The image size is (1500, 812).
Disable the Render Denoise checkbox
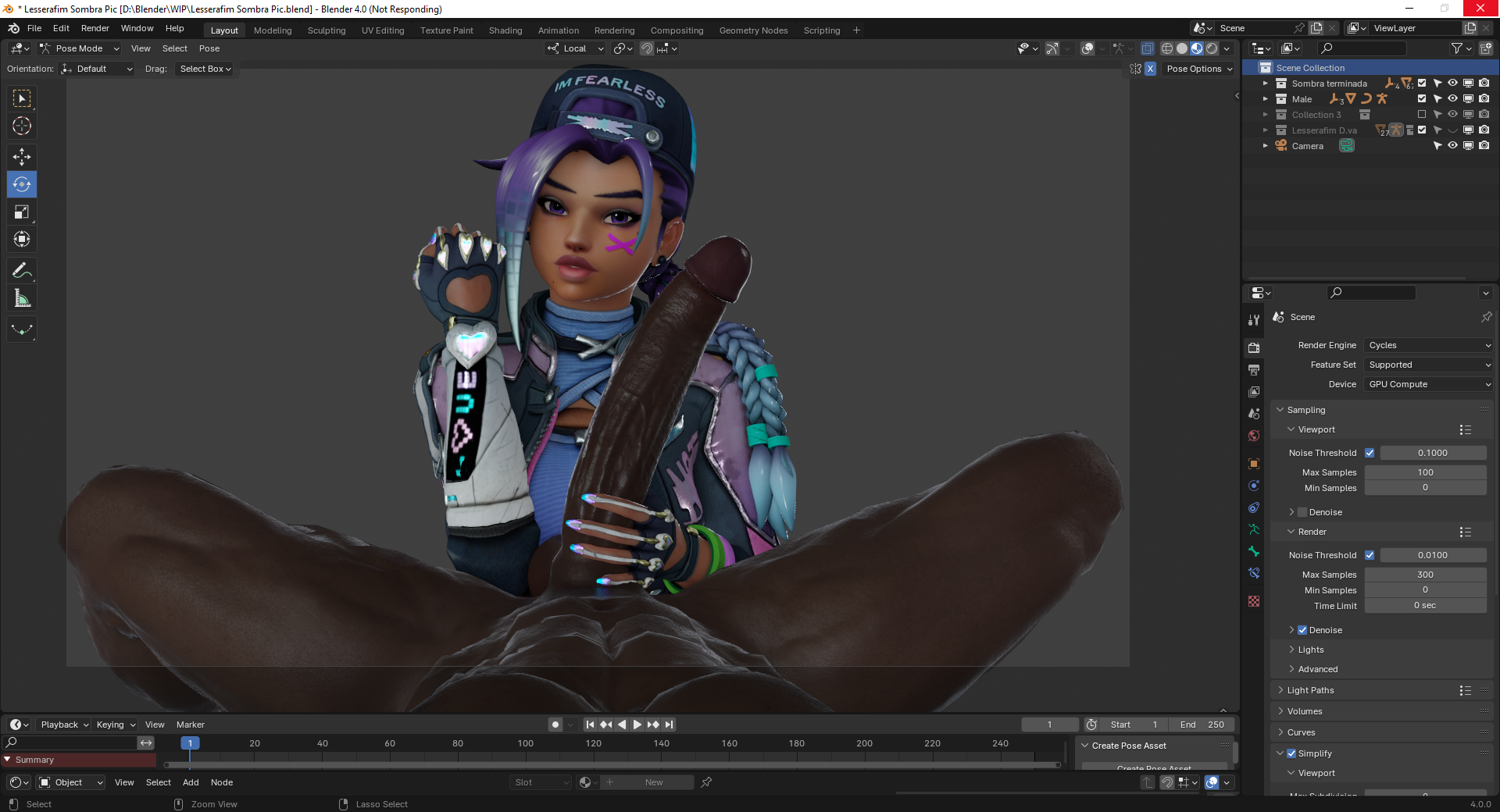coord(1302,630)
